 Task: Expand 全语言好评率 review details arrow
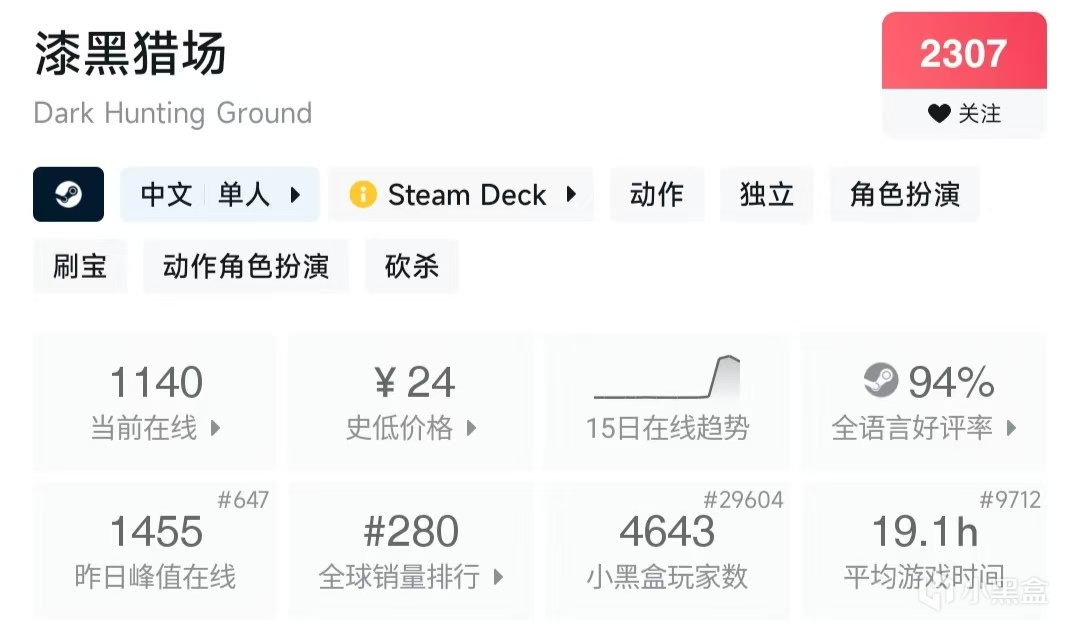1011,429
